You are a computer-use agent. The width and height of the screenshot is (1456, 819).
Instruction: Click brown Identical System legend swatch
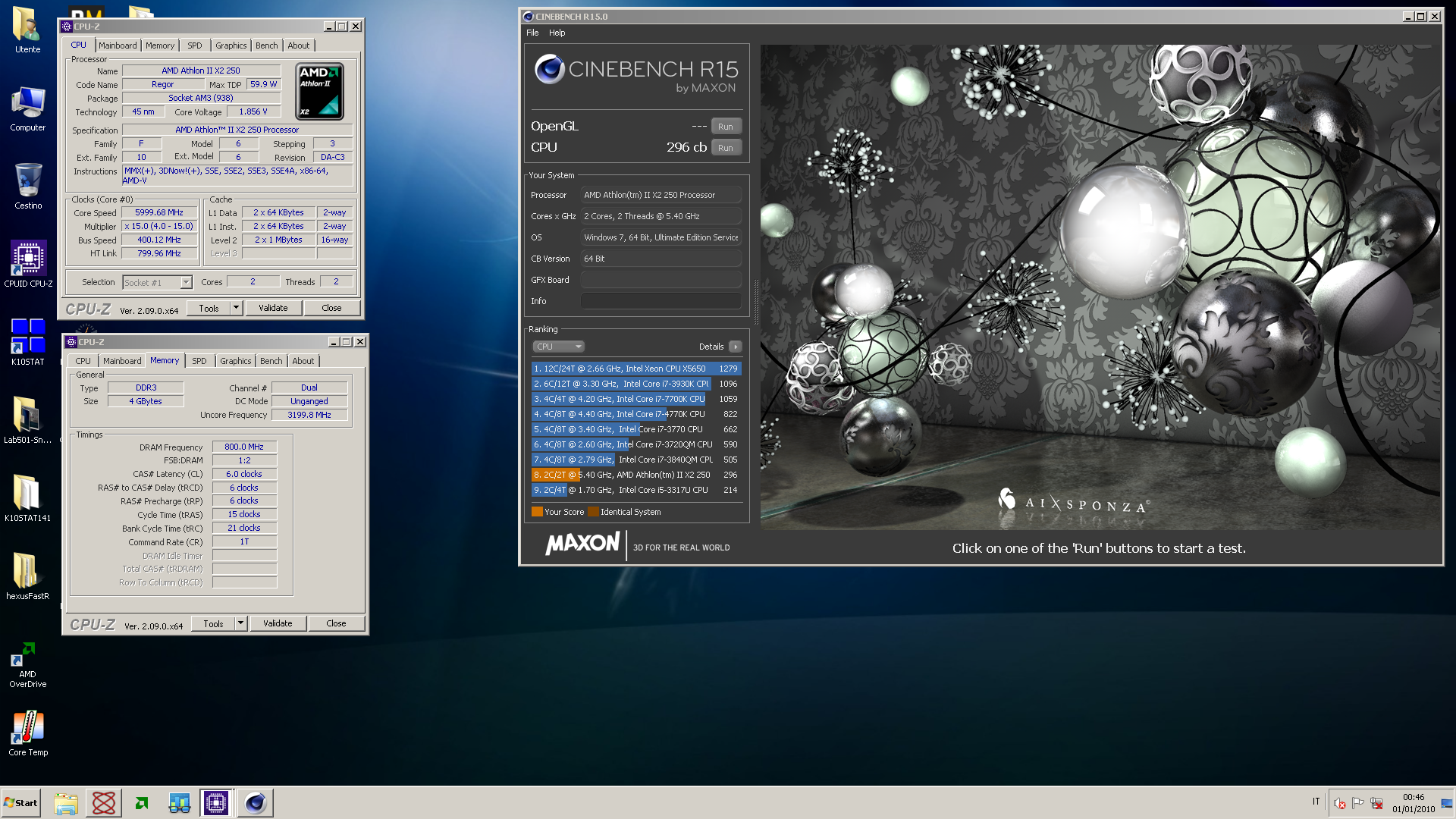pos(593,512)
